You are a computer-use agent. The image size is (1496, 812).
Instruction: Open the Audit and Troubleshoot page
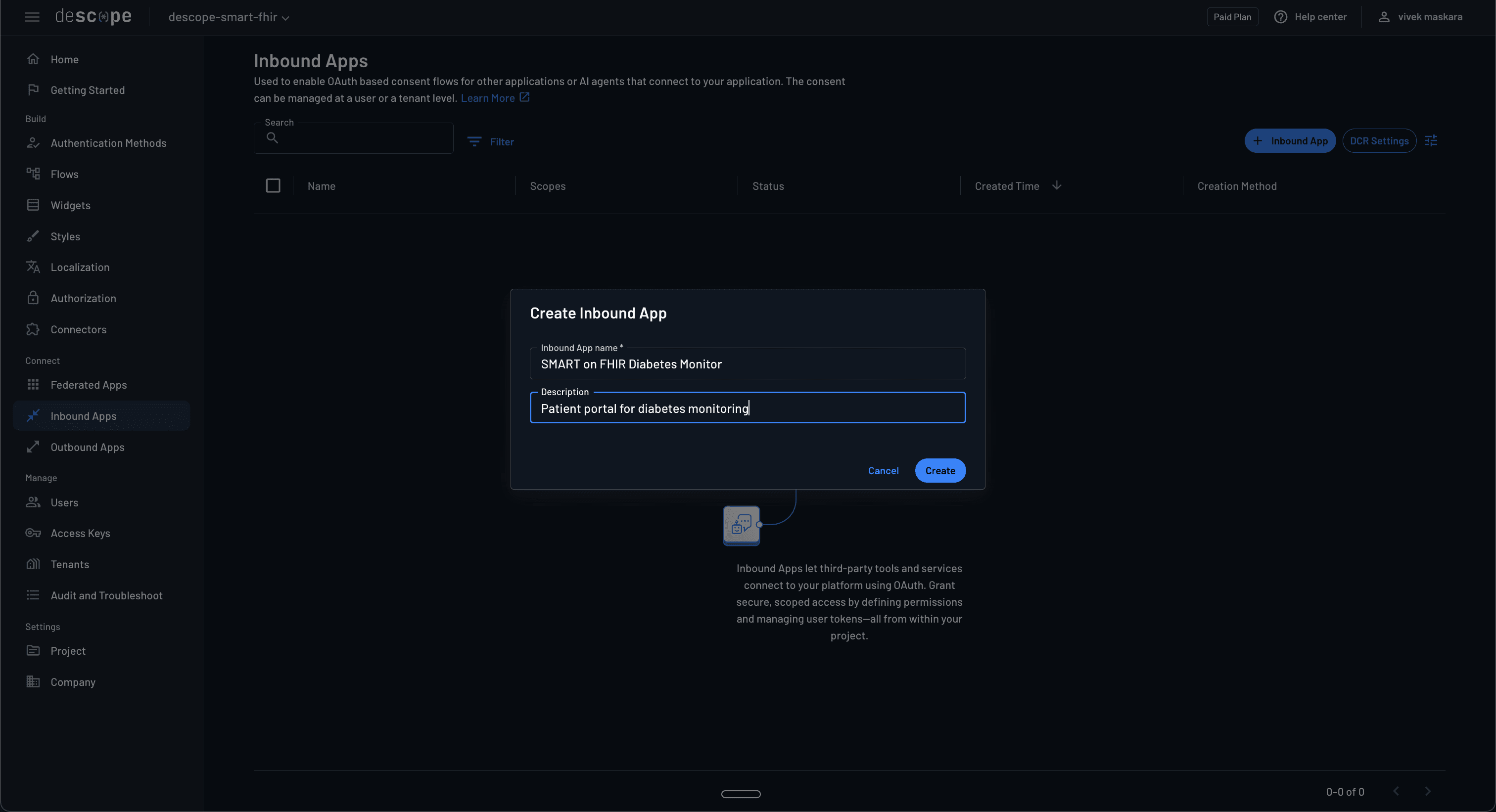pos(106,595)
